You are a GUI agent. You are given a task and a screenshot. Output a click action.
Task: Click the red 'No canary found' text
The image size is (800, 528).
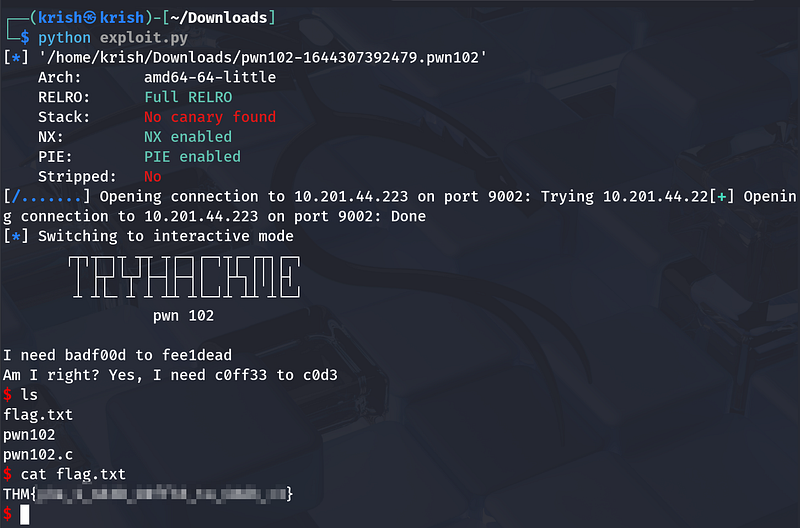point(210,117)
